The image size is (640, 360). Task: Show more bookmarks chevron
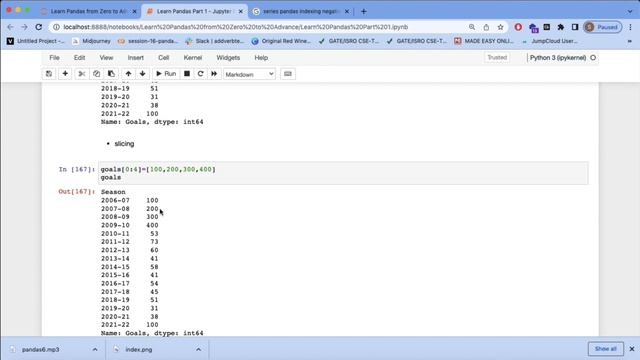[630, 41]
